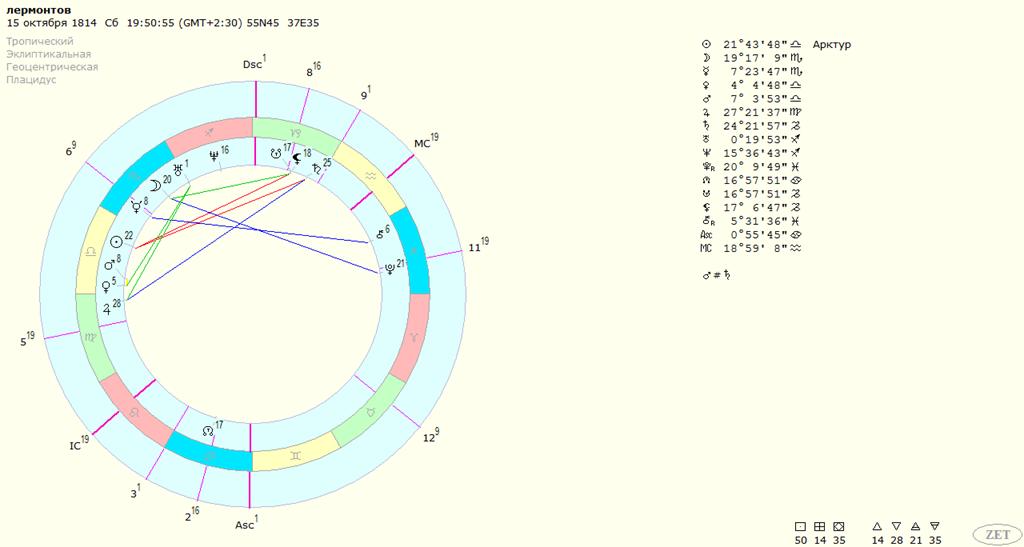Click the mutable cross icon above 35
Image resolution: width=1024 pixels, height=547 pixels.
[x=839, y=526]
